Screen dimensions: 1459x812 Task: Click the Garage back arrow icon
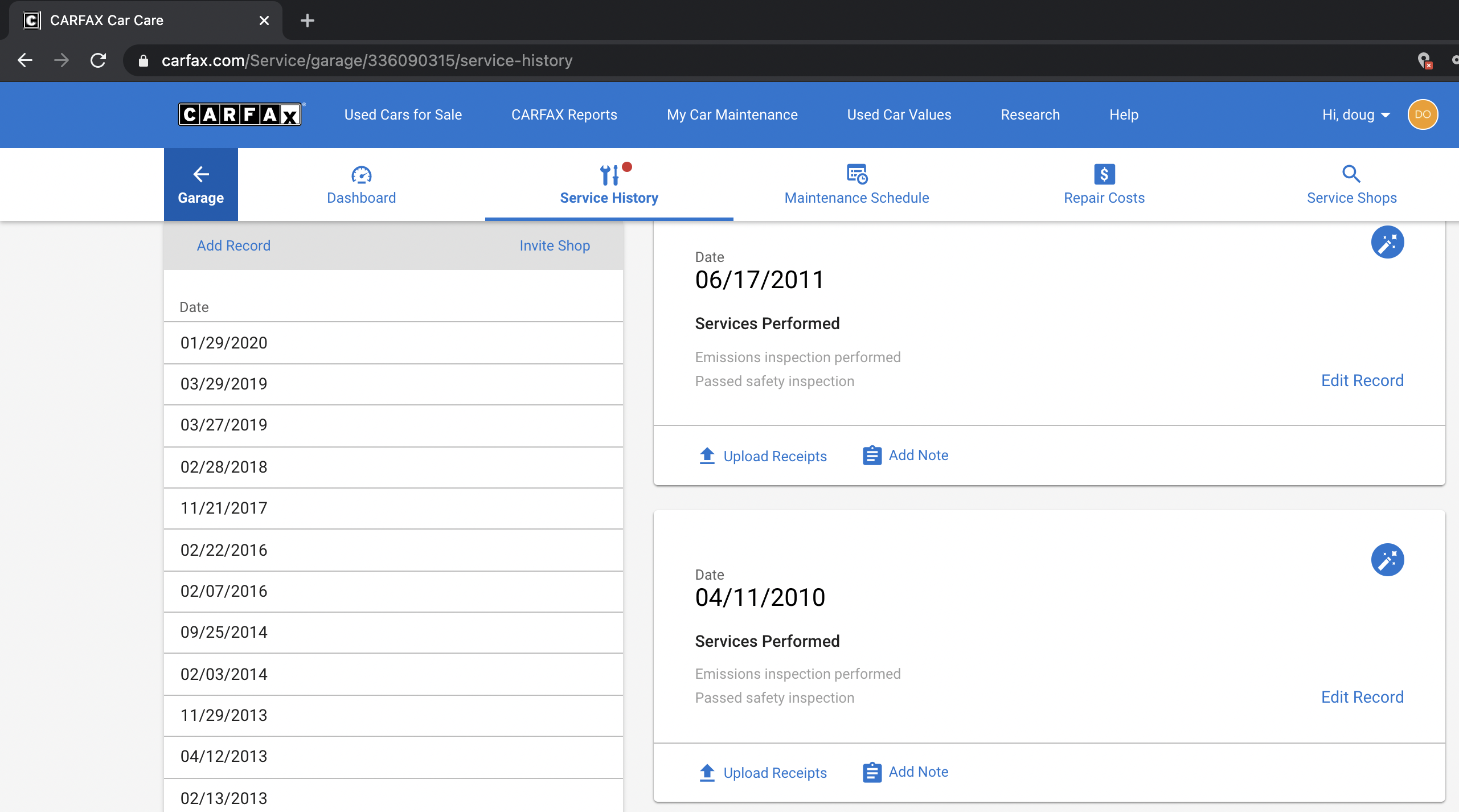(x=201, y=174)
